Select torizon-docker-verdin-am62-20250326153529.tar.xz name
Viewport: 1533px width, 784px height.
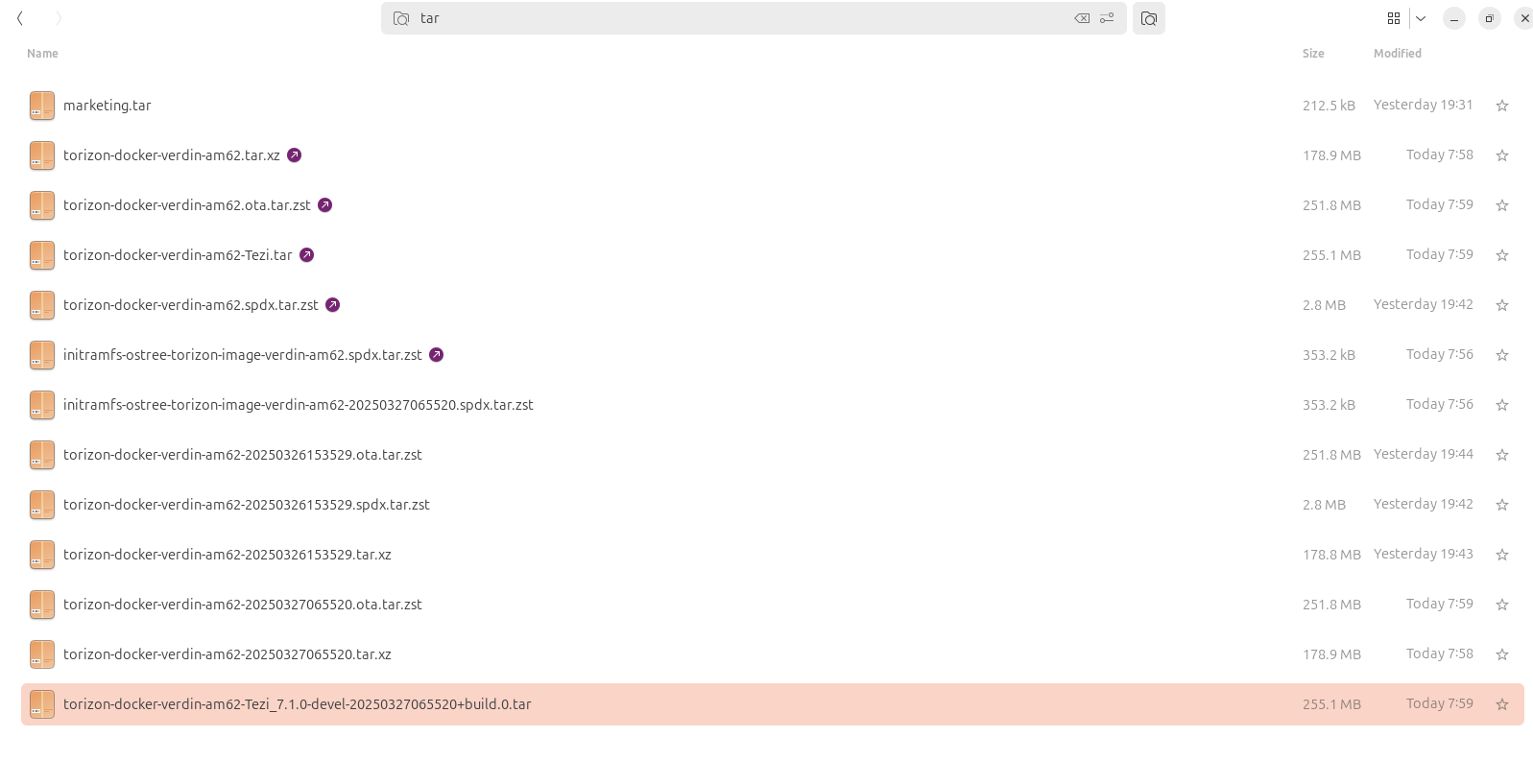(x=228, y=555)
